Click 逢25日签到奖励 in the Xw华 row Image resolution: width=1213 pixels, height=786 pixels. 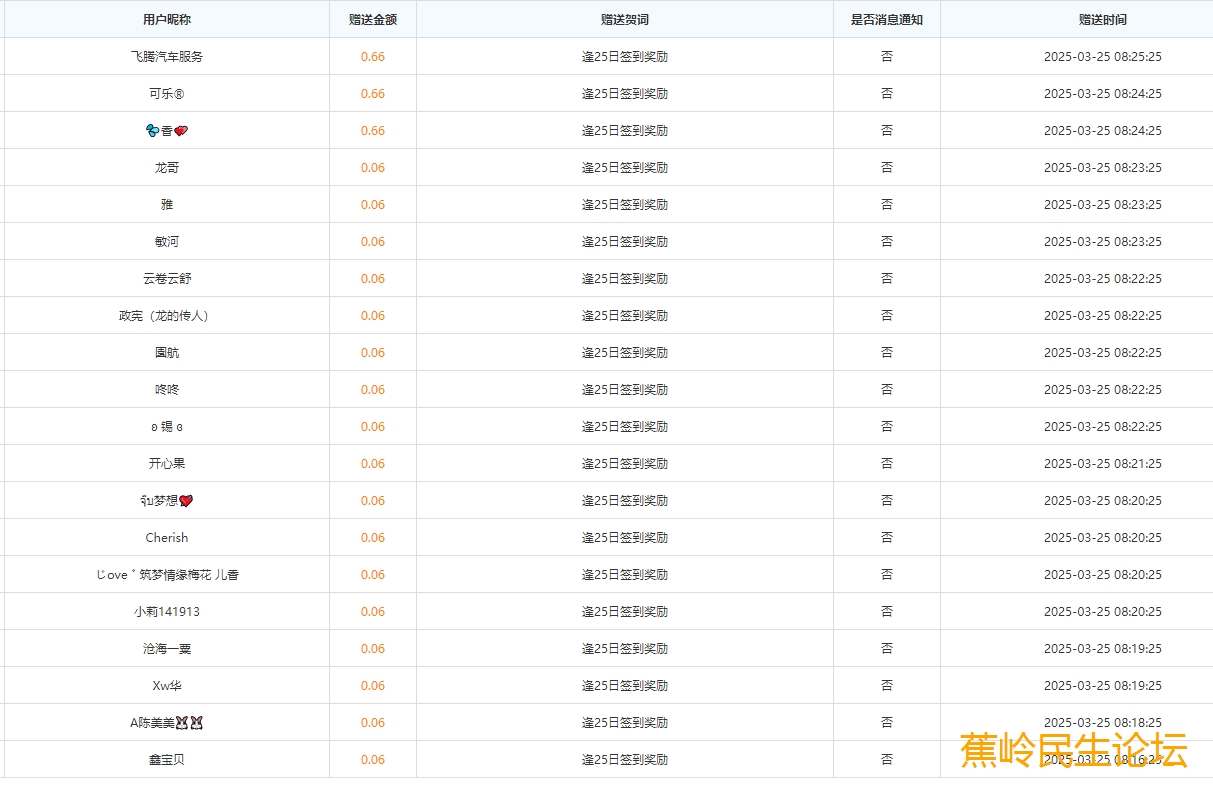[625, 686]
